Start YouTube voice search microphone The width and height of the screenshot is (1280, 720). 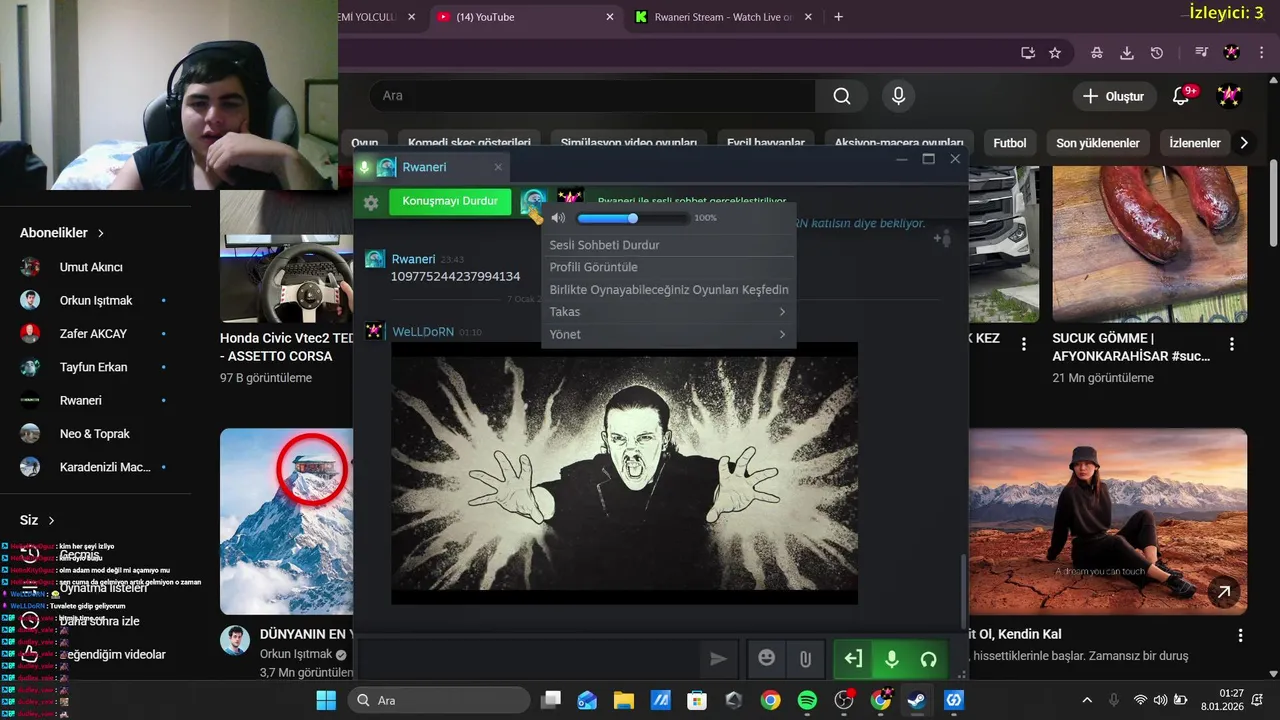898,96
